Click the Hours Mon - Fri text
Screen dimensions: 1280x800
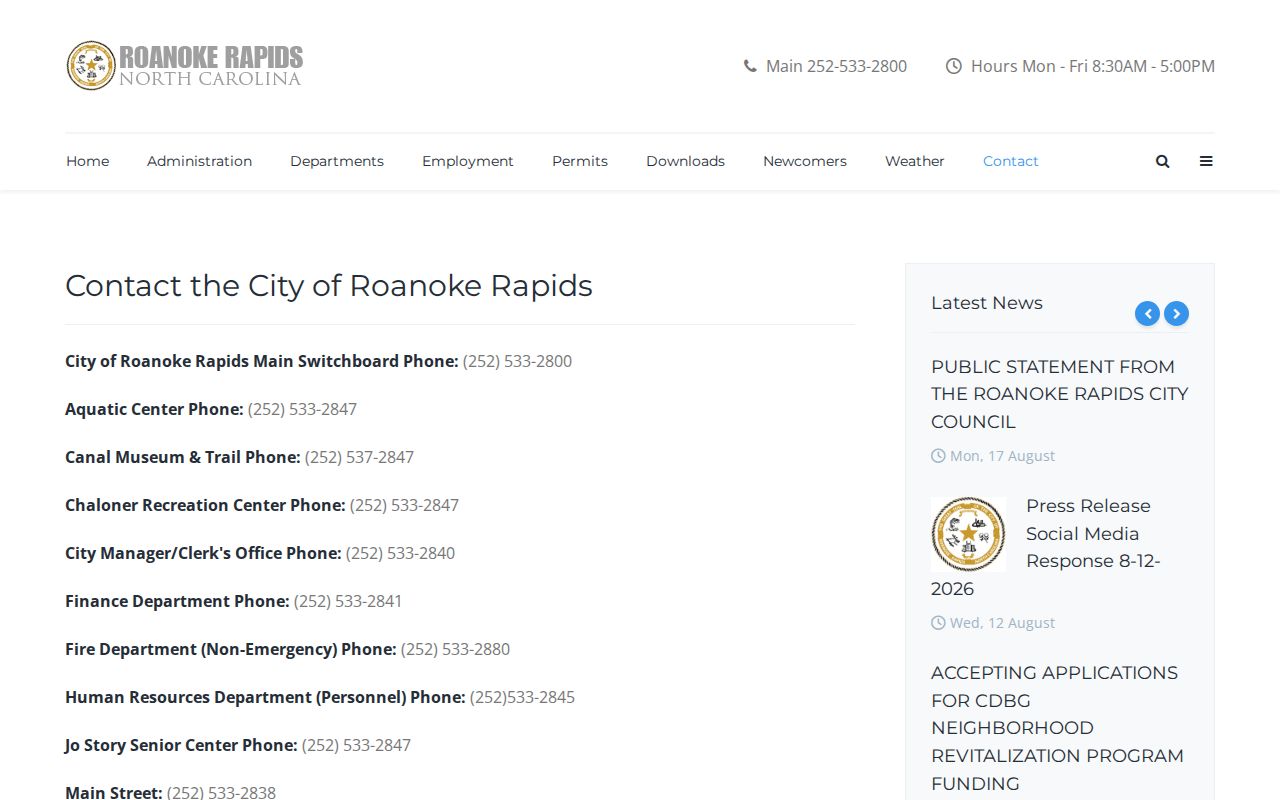click(x=1093, y=66)
